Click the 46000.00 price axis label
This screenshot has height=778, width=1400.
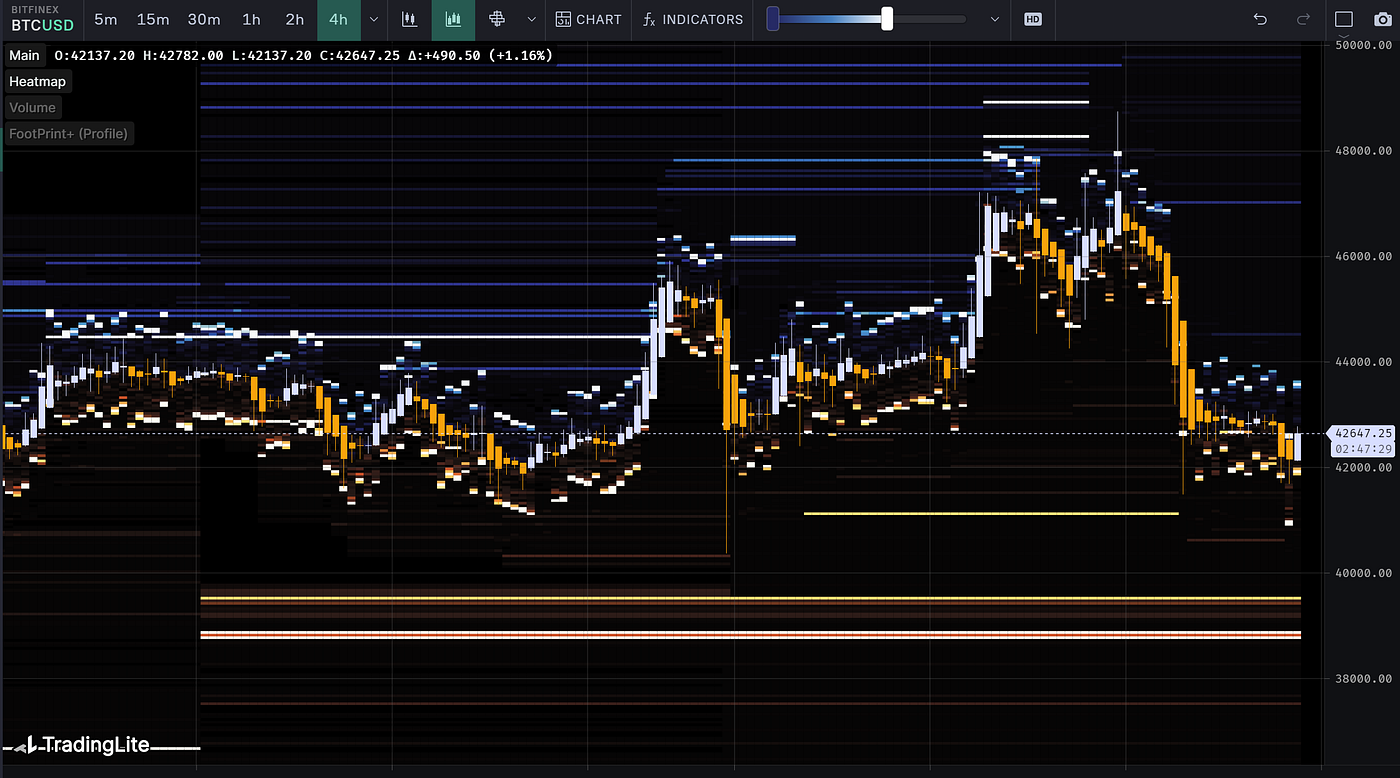(x=1364, y=256)
